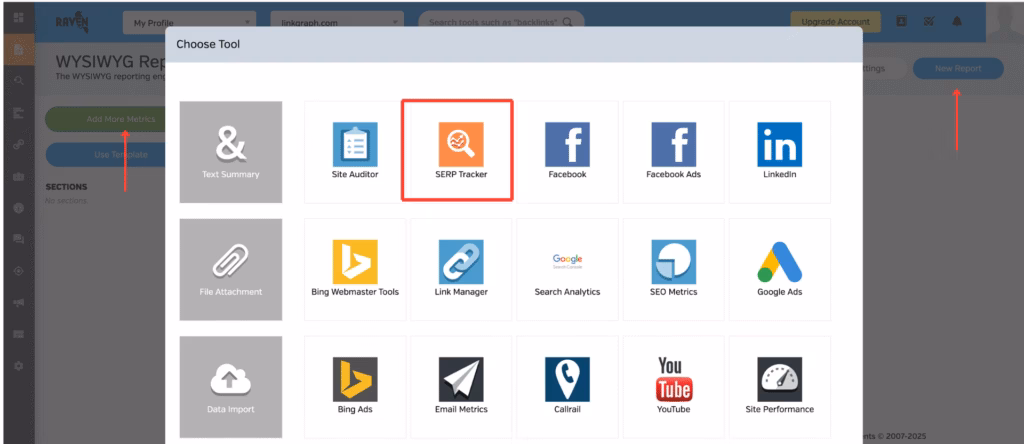Select the Email Metrics tool
1024x444 pixels.
(x=460, y=384)
